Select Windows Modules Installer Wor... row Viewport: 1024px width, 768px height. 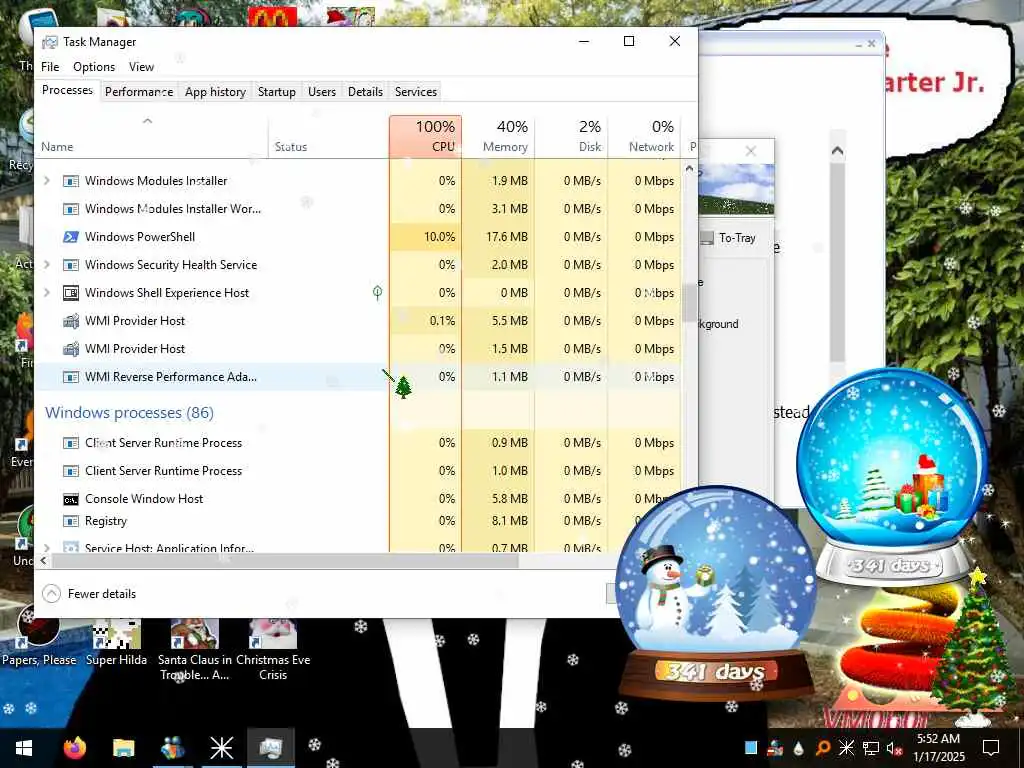pyautogui.click(x=358, y=209)
